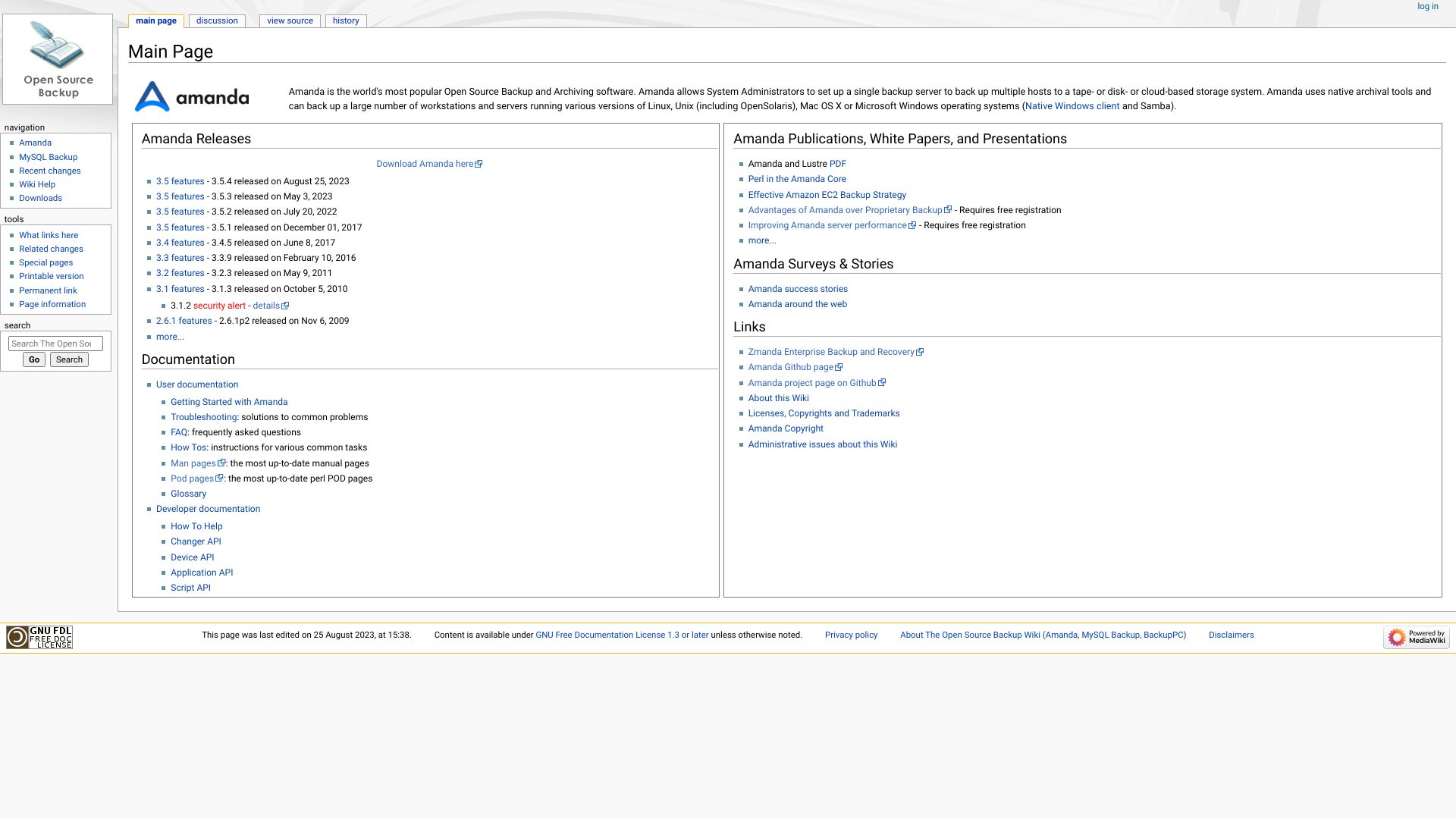Screen dimensions: 1456x819
Task: Open 3.2 features link
Action: coord(180,274)
